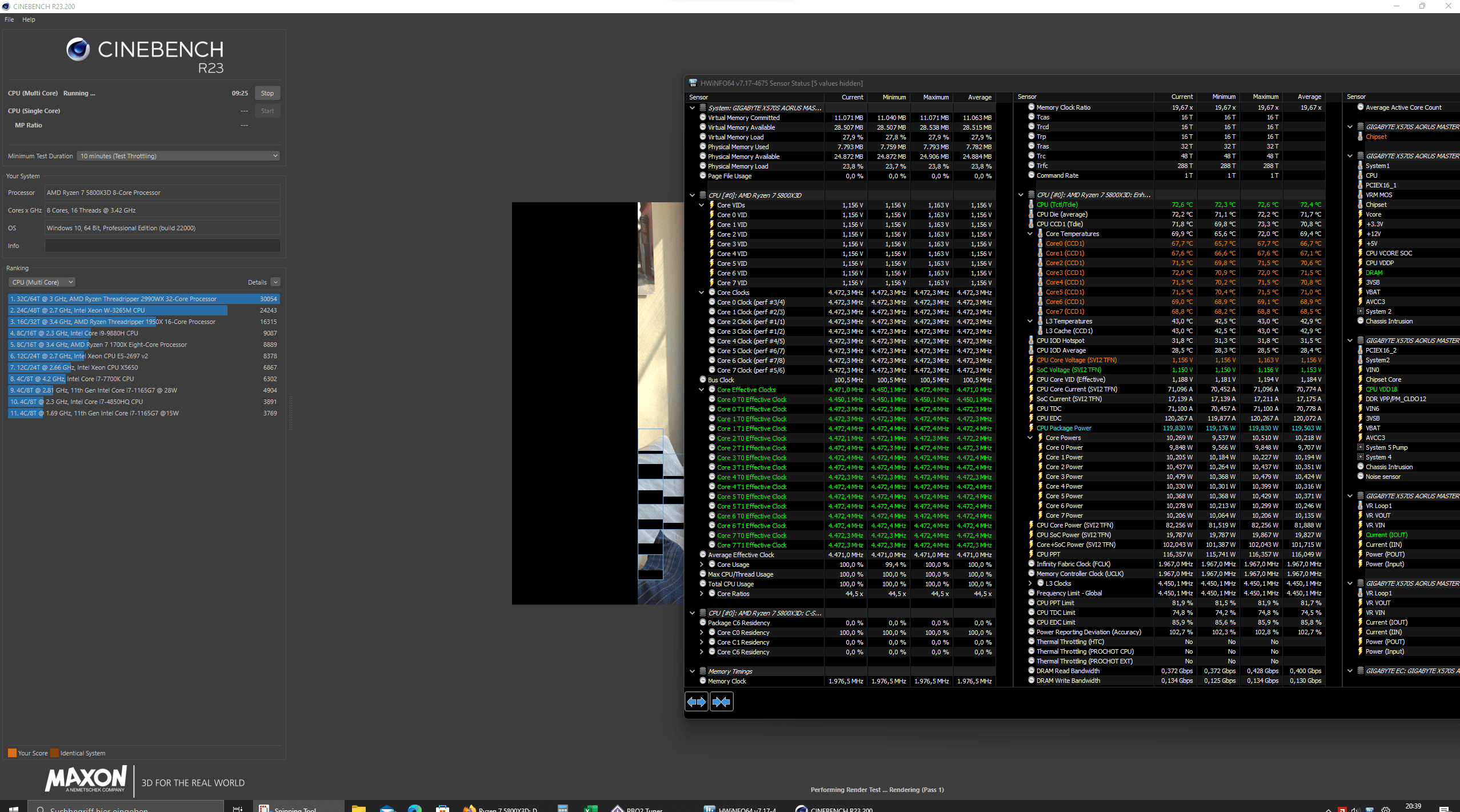Click the HWiNFO expand columns arrows button
The image size is (1460, 812).
pyautogui.click(x=697, y=702)
